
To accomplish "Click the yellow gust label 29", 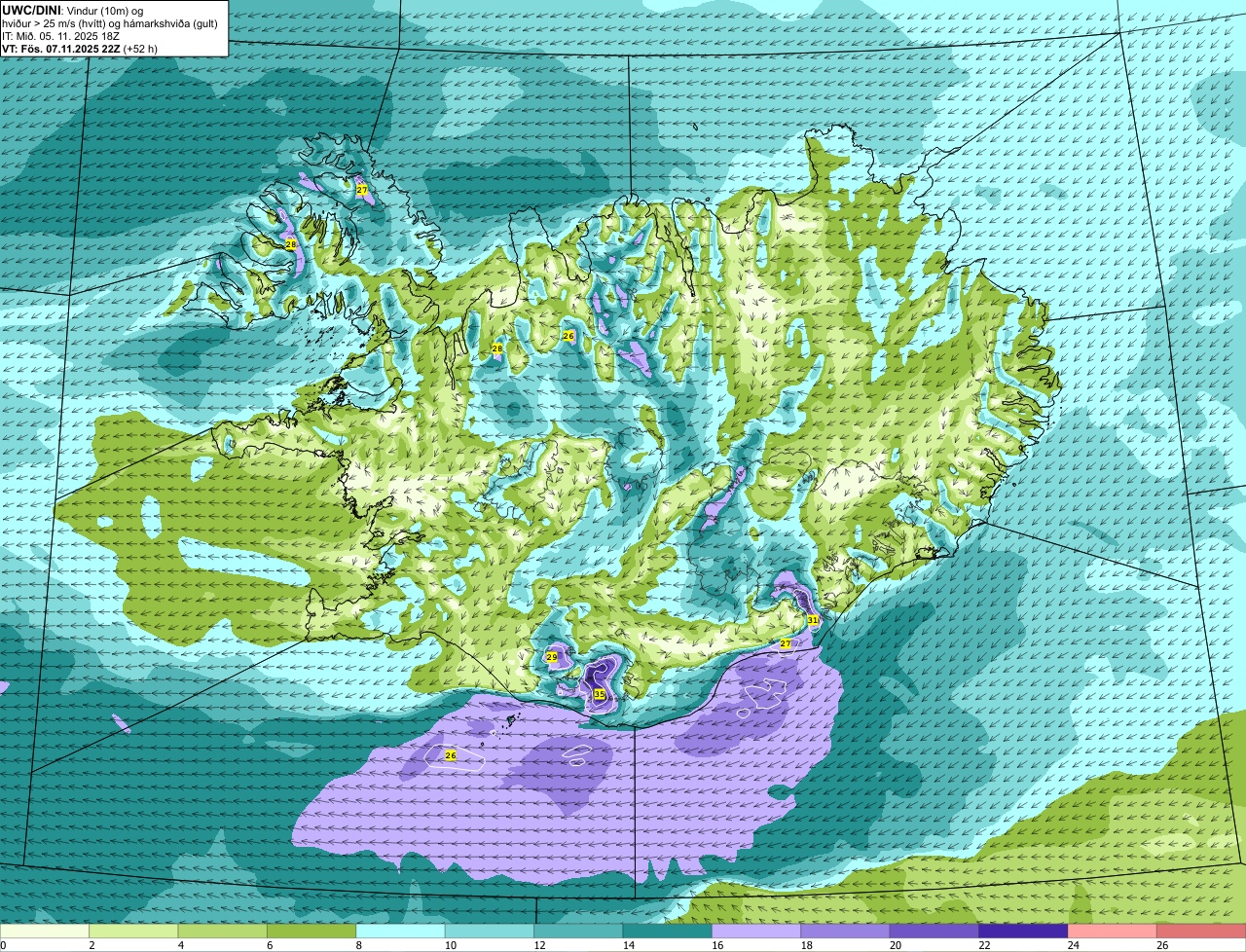I will [x=552, y=658].
